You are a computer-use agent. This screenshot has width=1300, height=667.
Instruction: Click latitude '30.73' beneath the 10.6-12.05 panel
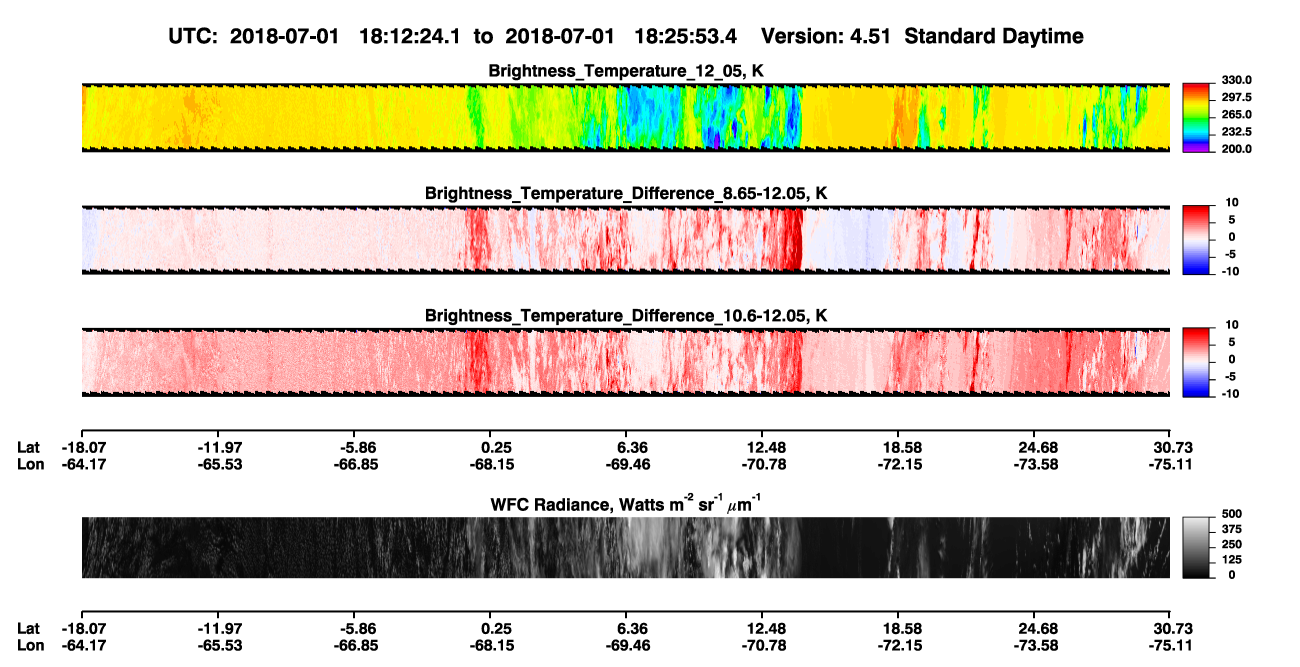[x=1173, y=447]
